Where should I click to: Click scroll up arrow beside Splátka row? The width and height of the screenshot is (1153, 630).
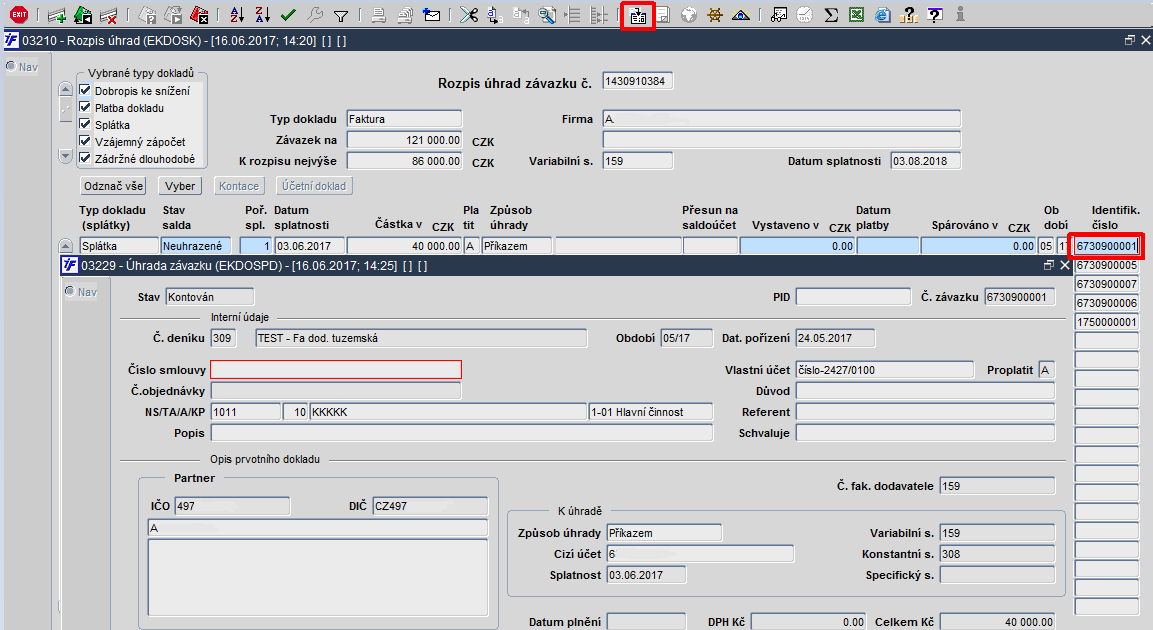point(65,246)
